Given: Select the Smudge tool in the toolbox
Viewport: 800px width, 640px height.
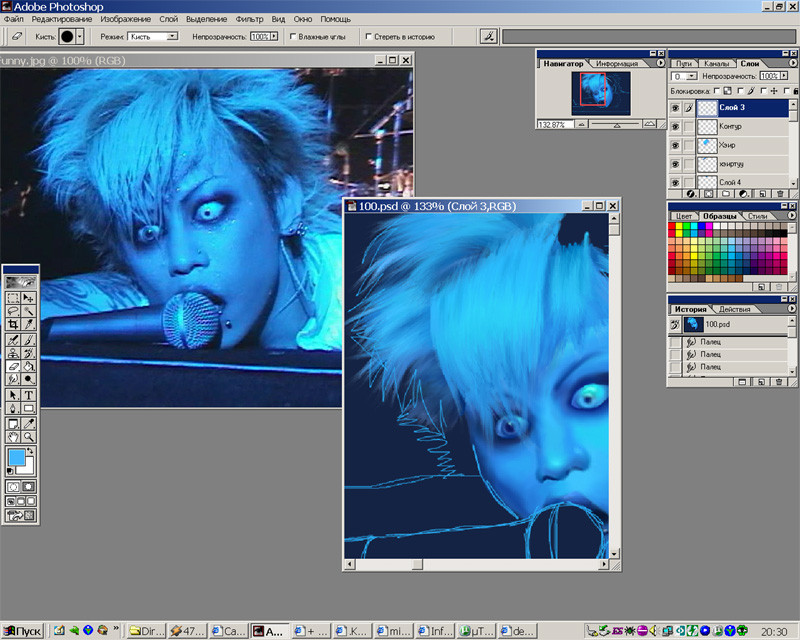Looking at the screenshot, I should (13, 379).
